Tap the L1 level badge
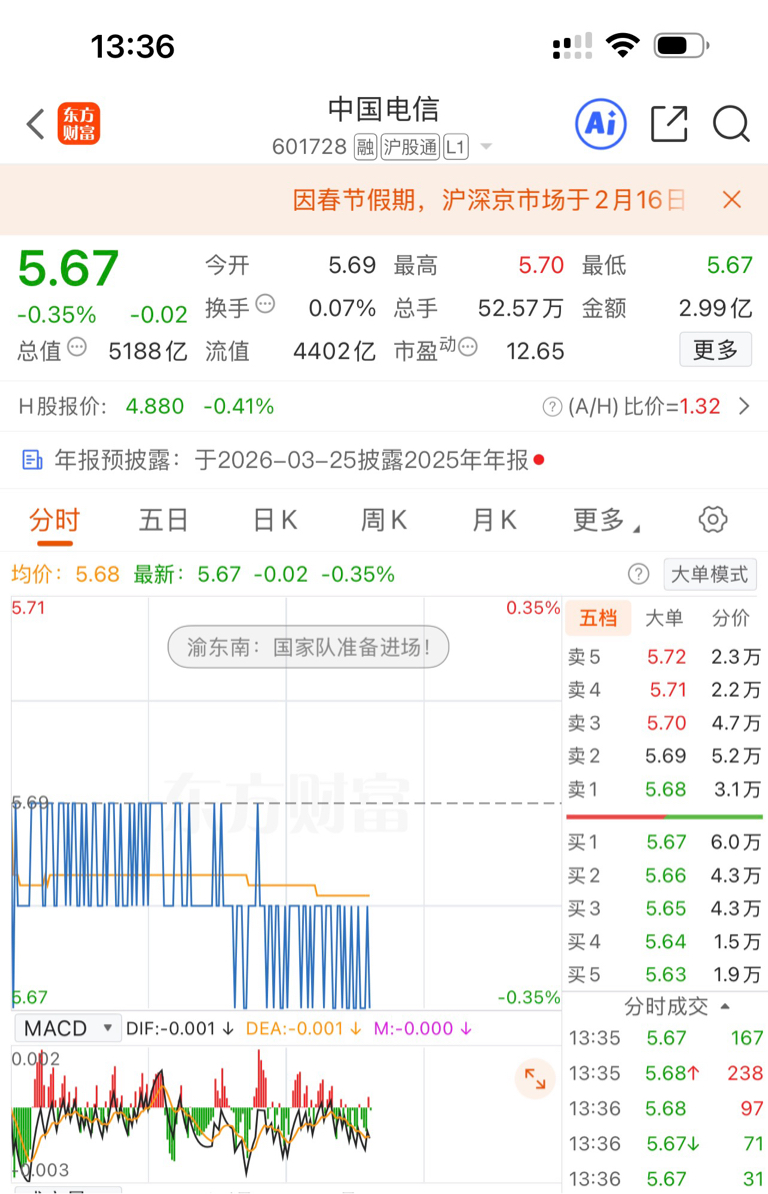 click(455, 146)
